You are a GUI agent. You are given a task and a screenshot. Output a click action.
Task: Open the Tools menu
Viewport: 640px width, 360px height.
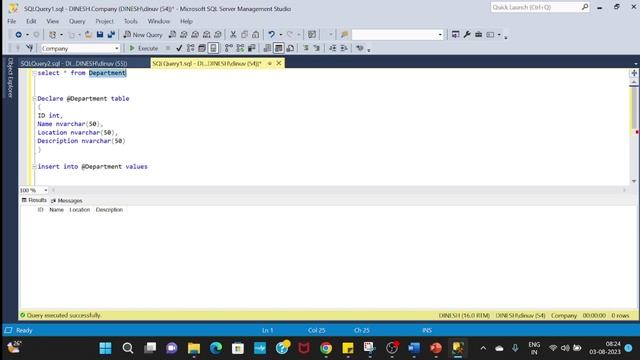pyautogui.click(x=131, y=21)
